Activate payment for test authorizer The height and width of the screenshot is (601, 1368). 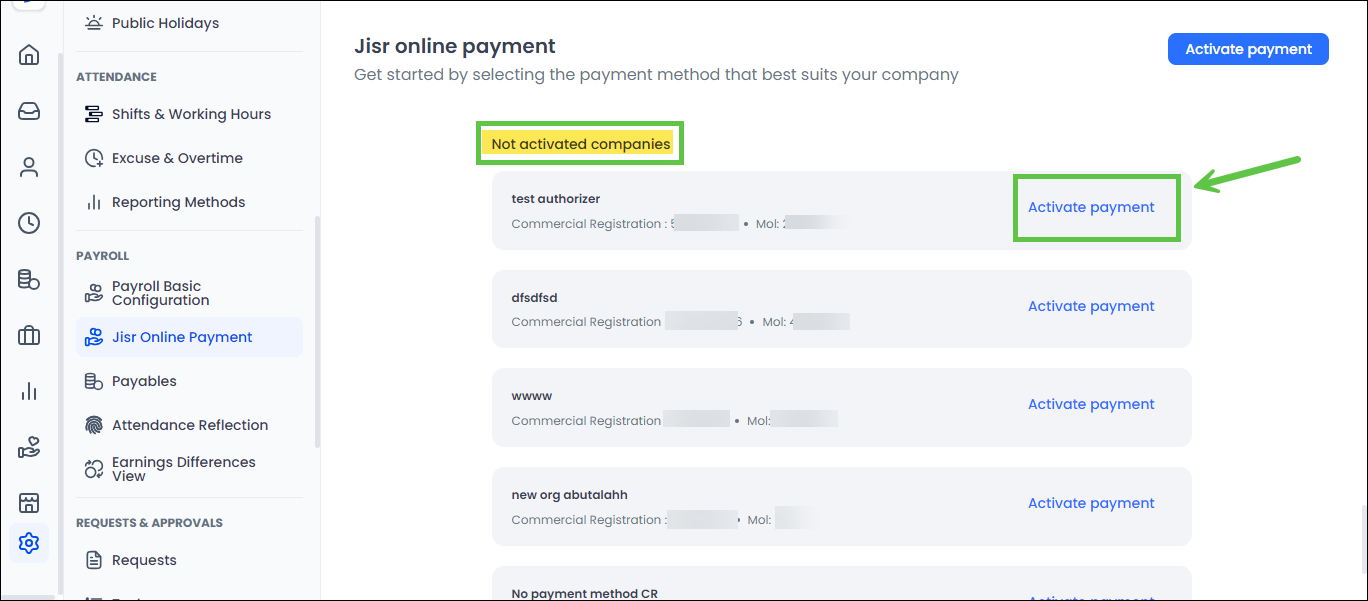(1091, 207)
